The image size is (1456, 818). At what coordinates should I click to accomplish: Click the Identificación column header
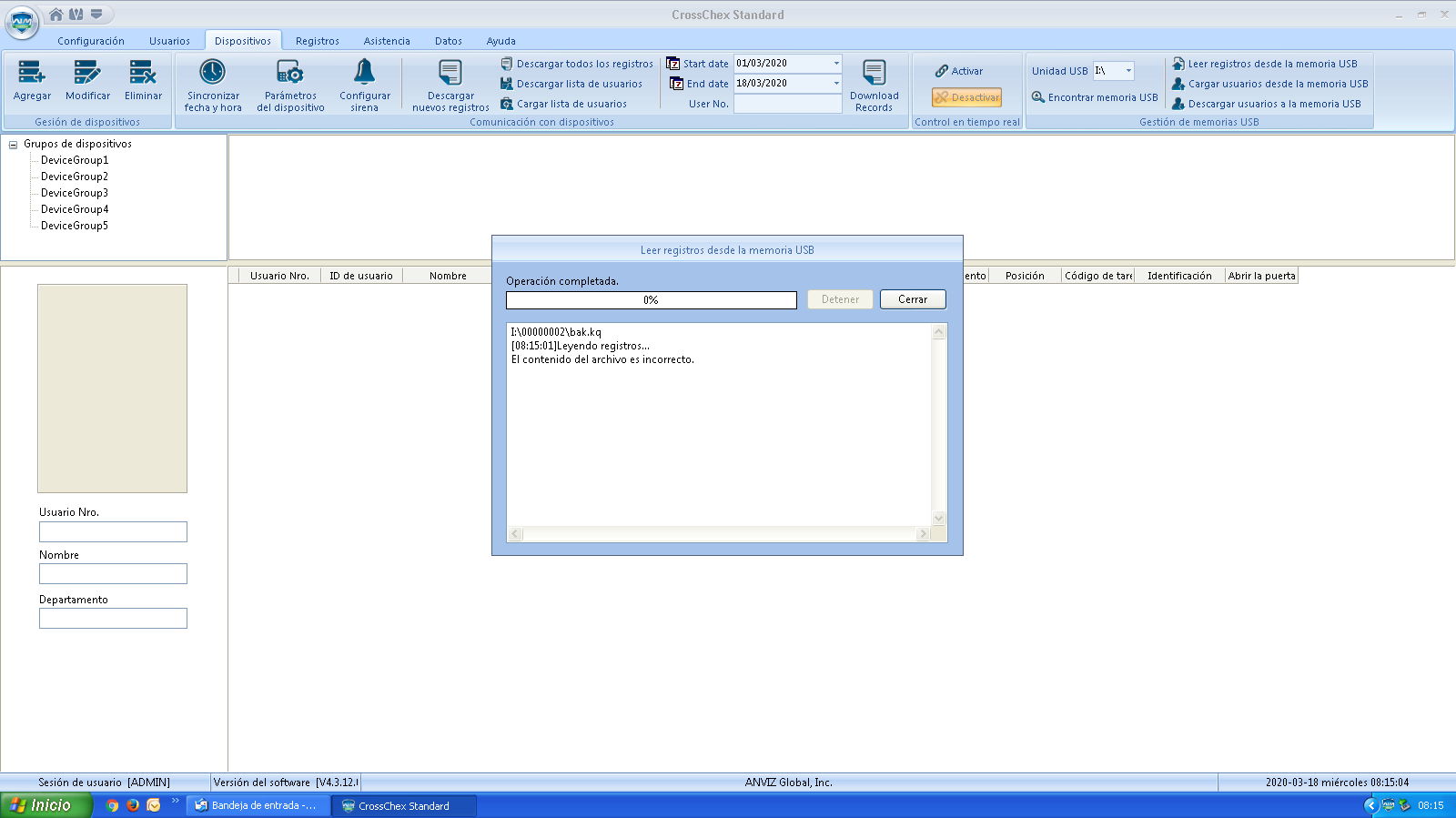tap(1179, 276)
